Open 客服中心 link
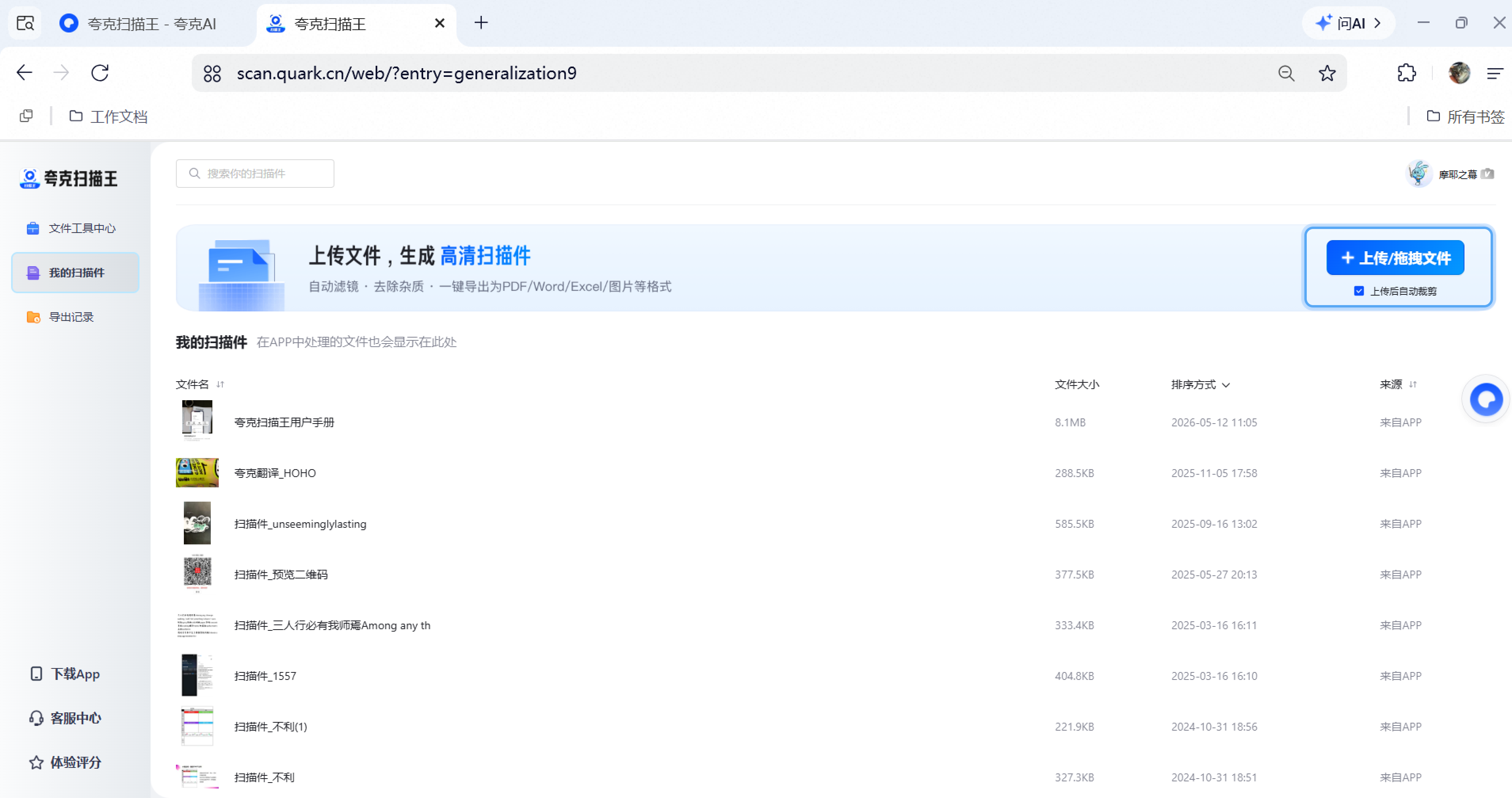The image size is (1512, 798). [x=65, y=718]
